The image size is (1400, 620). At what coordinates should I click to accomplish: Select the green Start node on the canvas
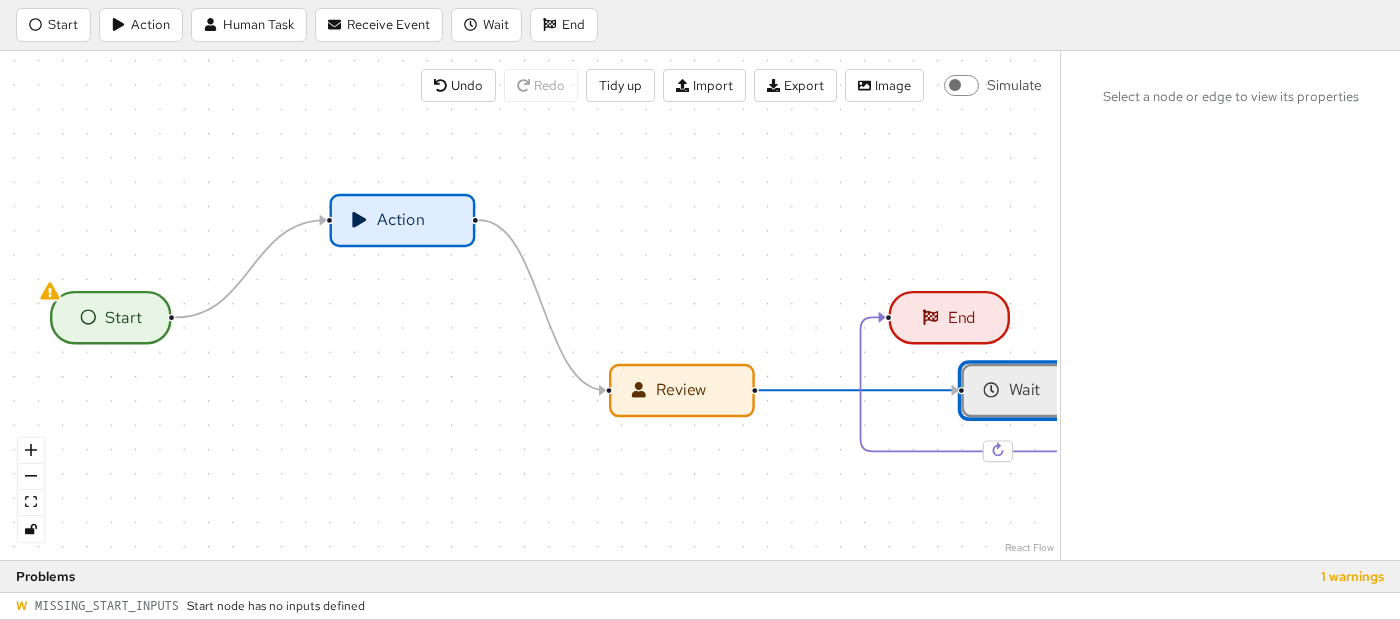[x=111, y=318]
